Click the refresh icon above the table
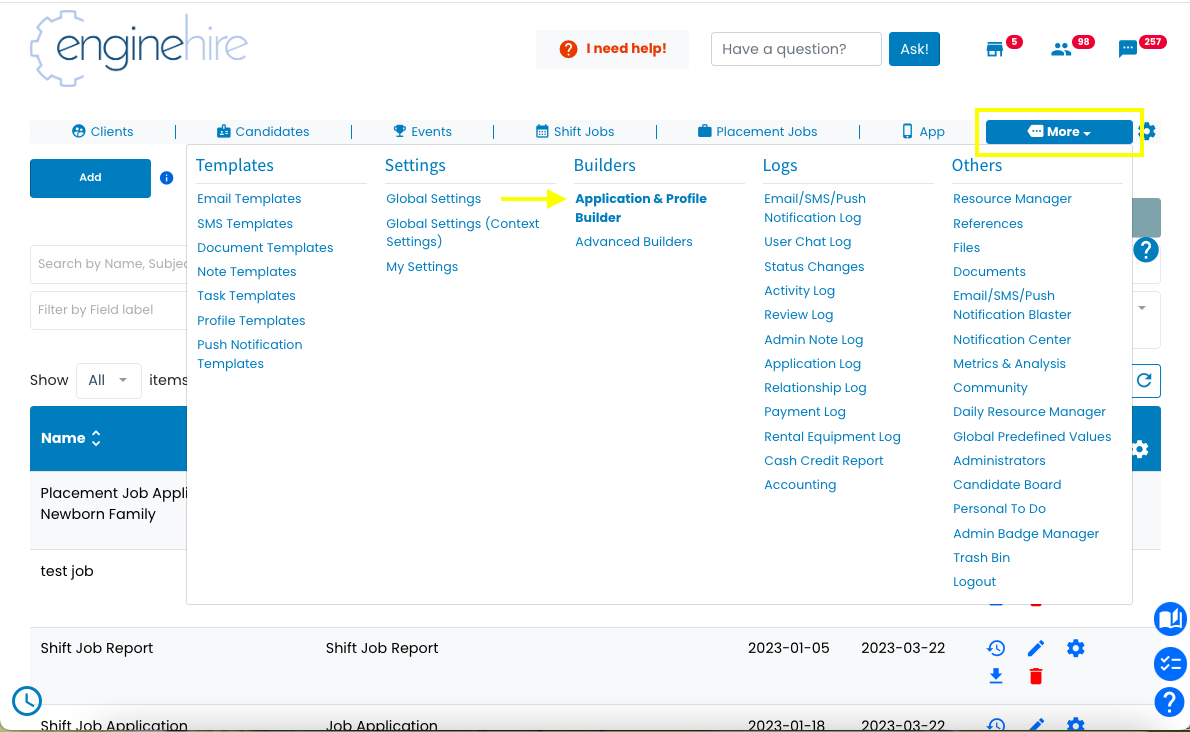The image size is (1190, 732). point(1144,380)
